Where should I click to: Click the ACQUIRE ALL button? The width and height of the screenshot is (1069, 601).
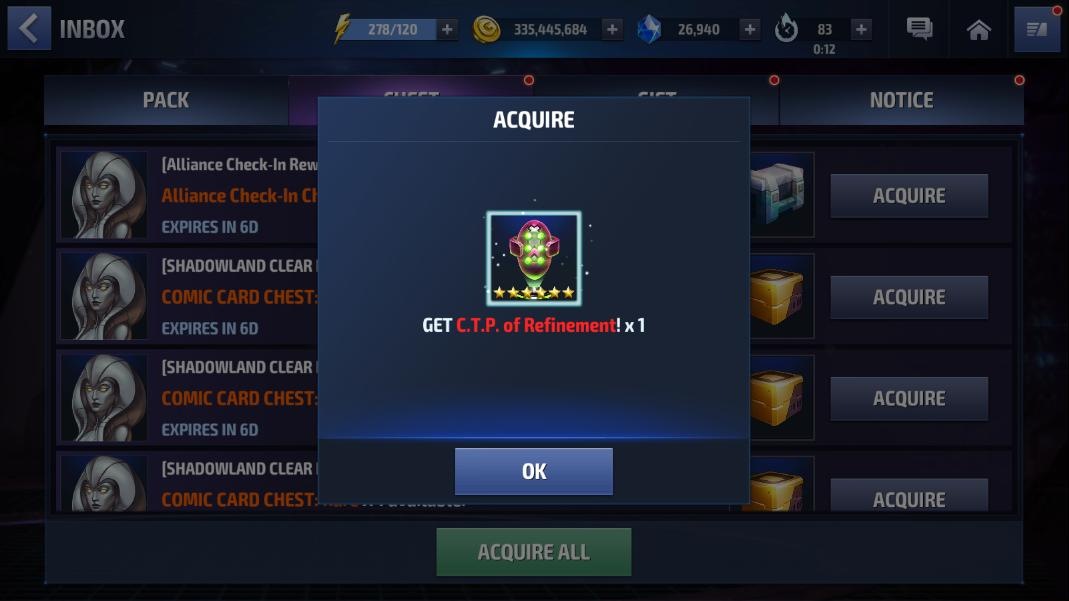pos(534,552)
